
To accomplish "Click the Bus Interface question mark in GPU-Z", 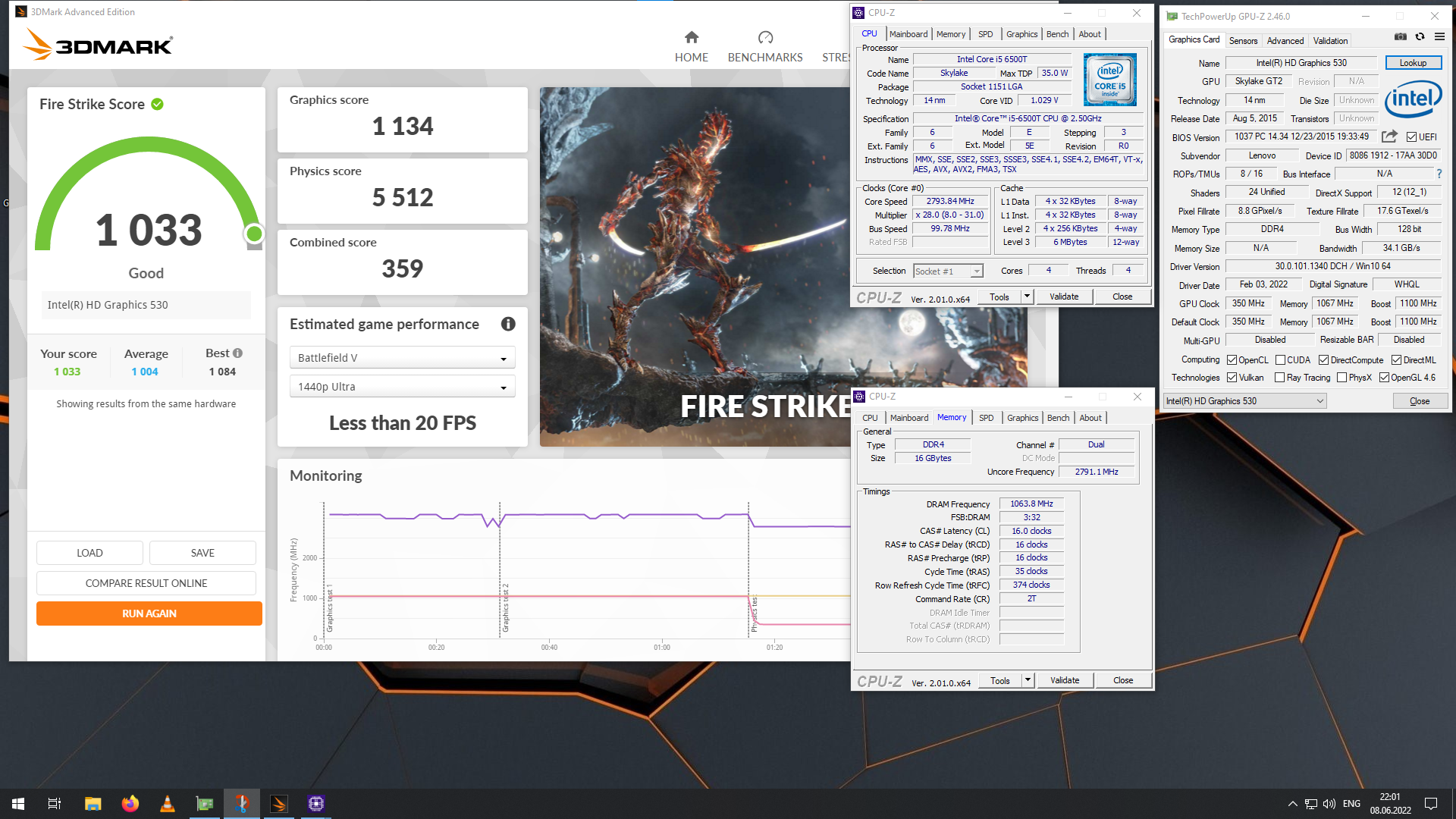I will [1439, 174].
